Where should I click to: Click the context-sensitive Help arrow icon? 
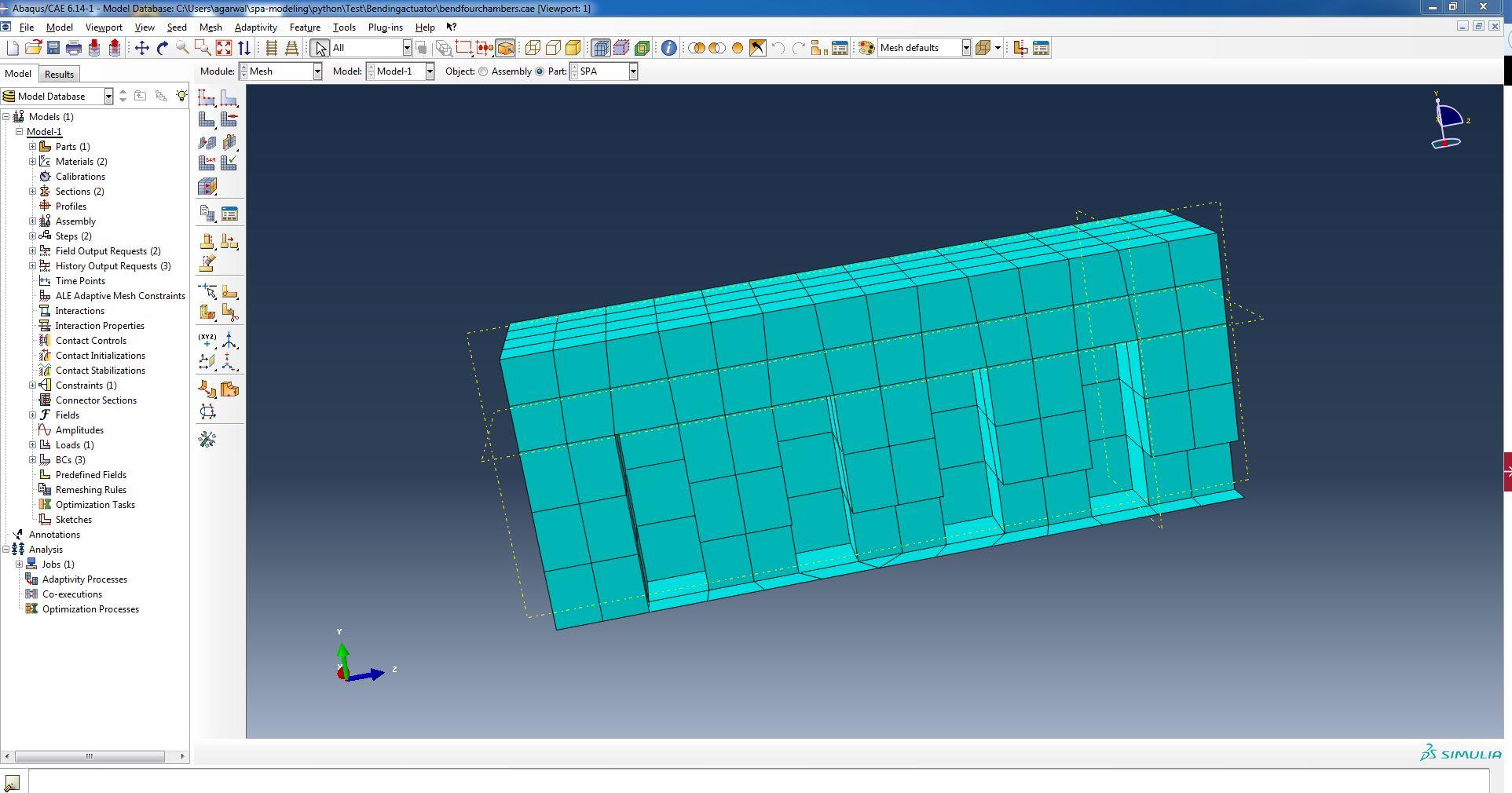[x=452, y=27]
